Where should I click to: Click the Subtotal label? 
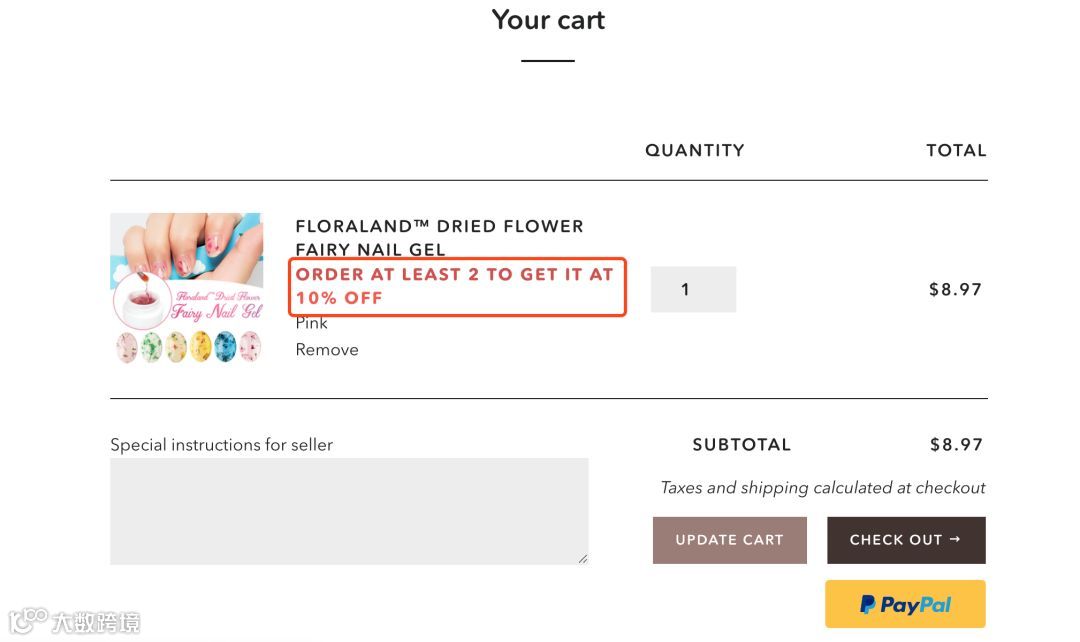click(741, 445)
